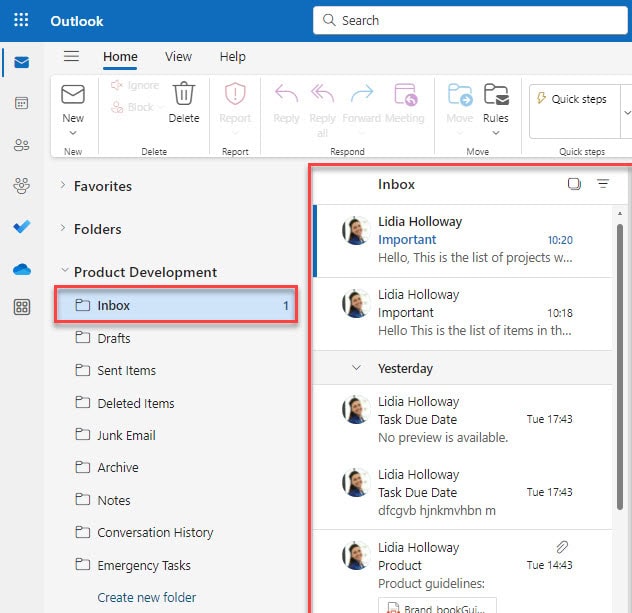
Task: Click the Brand book attachment chip
Action: point(437,605)
